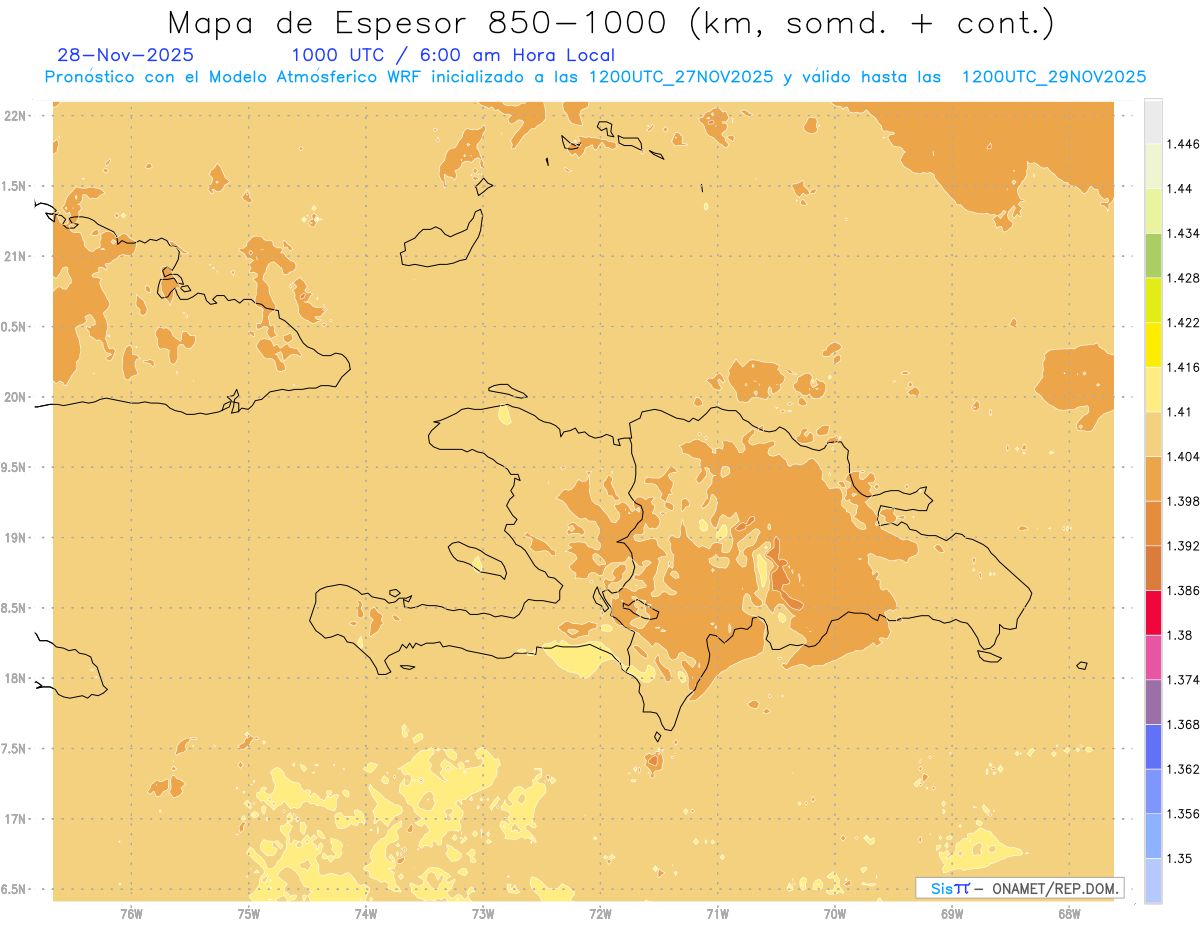Click the color bar value "1.44"

1181,189
